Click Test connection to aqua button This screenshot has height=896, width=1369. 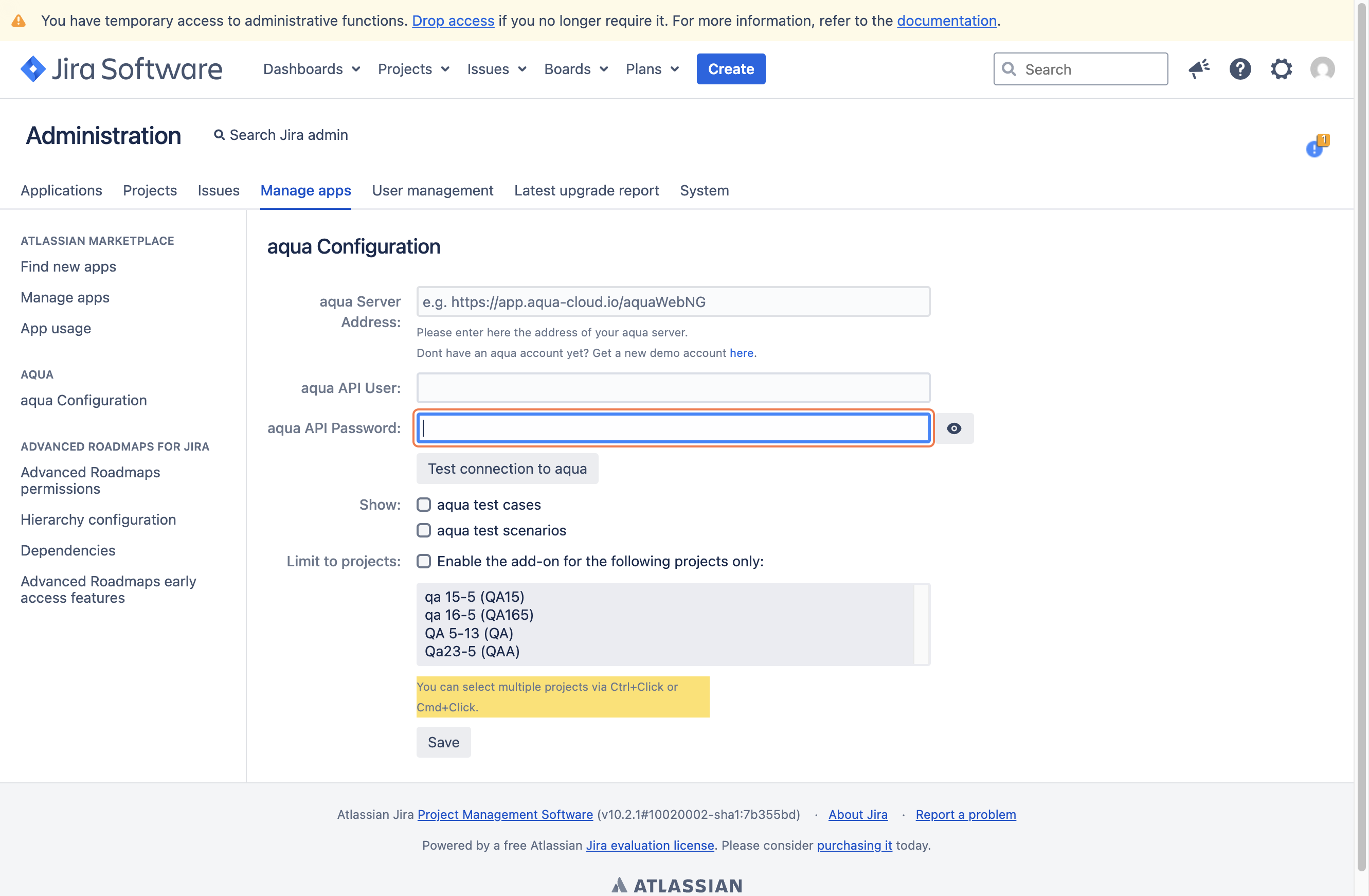[x=507, y=469]
